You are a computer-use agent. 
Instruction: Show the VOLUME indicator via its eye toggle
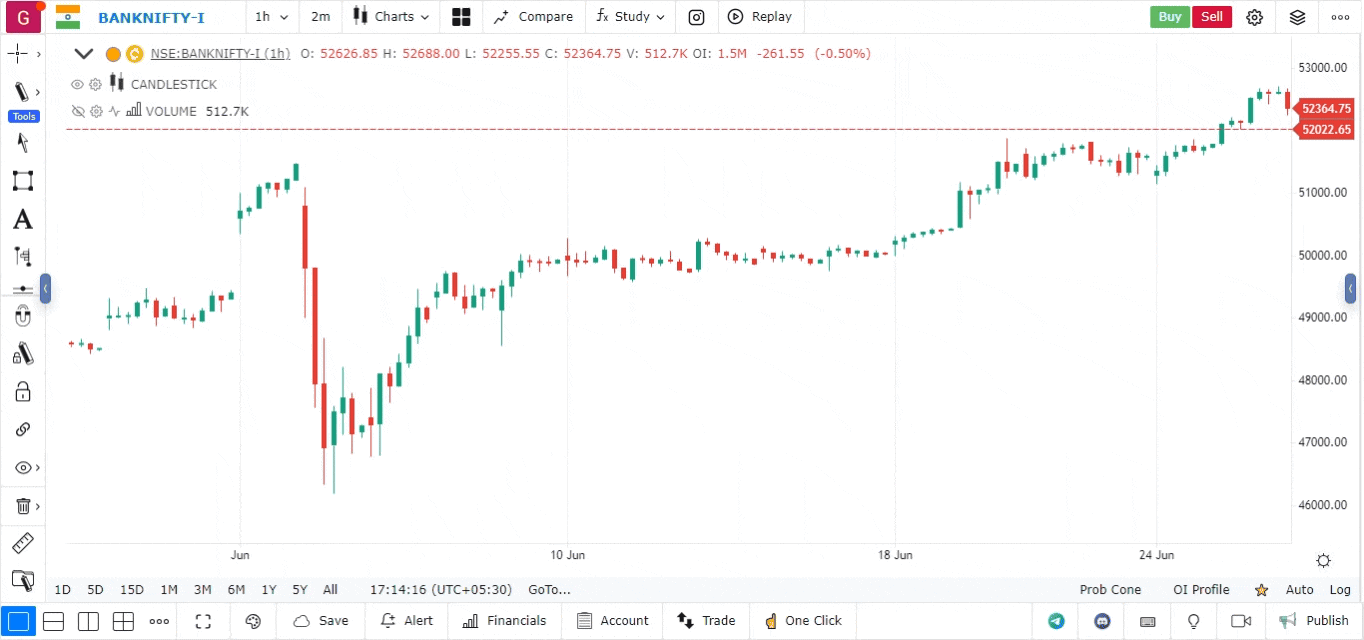point(78,111)
